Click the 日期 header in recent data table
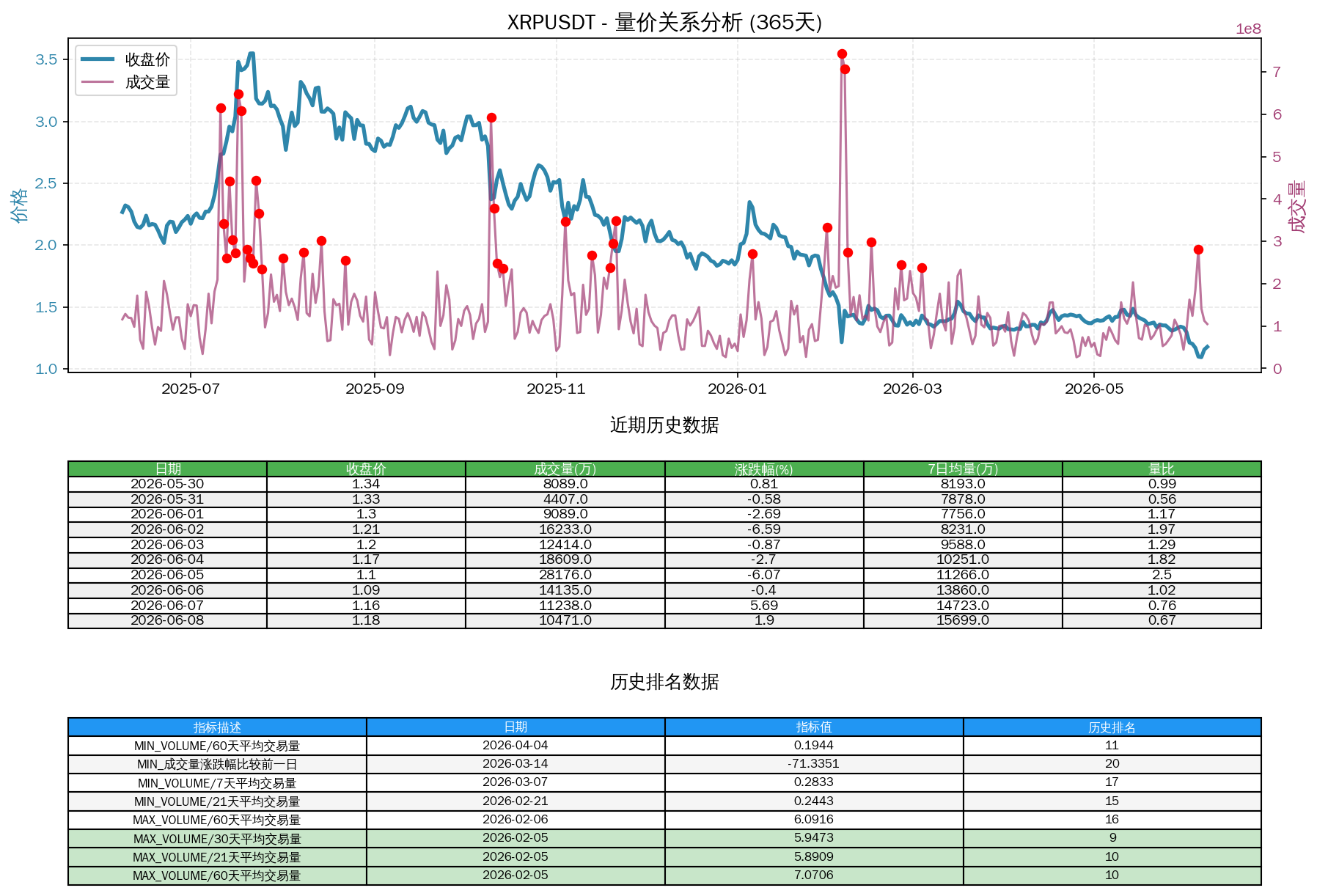The height and width of the screenshot is (896, 1317). (167, 469)
